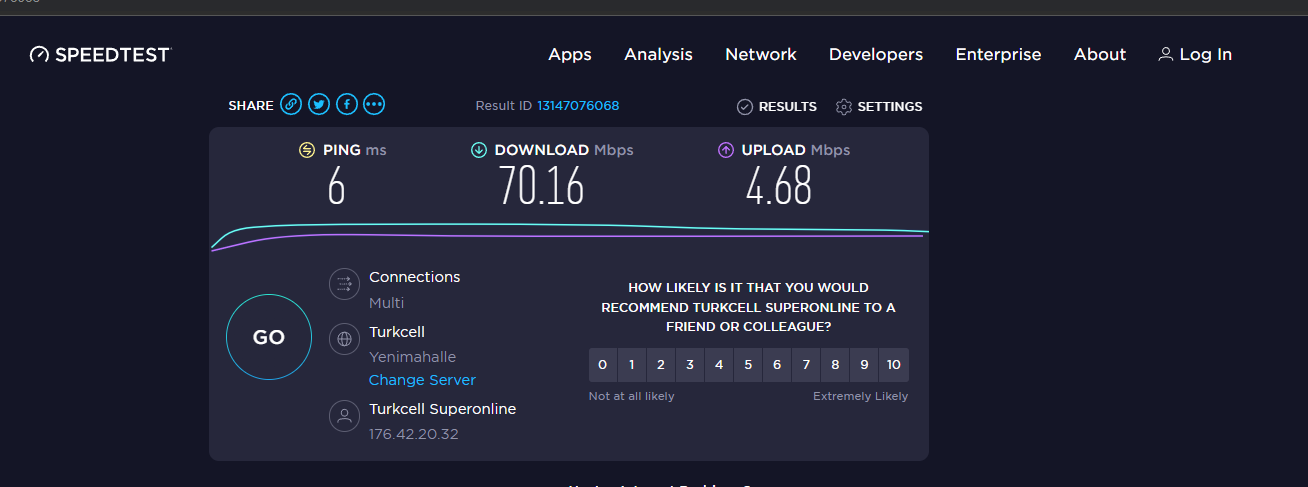This screenshot has height=487, width=1308.
Task: Select rating 0 on recommendation scale
Action: (x=602, y=365)
